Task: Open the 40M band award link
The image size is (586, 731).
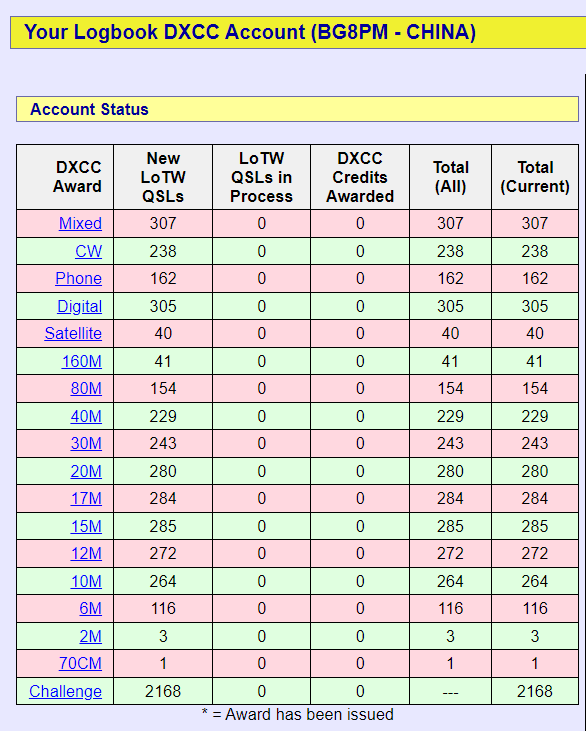Action: [x=86, y=416]
